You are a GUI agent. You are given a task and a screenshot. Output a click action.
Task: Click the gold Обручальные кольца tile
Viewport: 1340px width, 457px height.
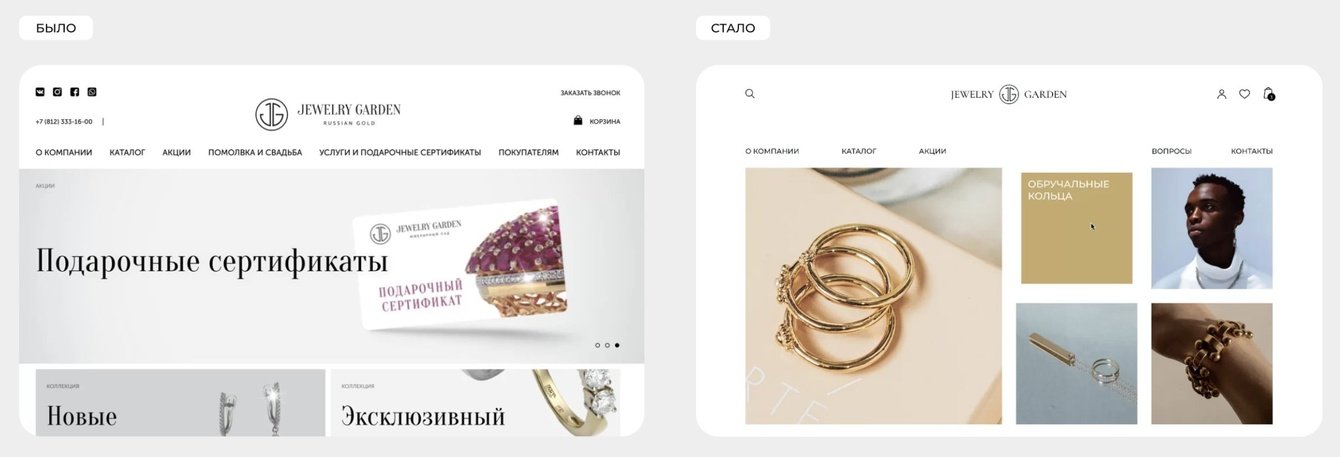pos(1076,228)
